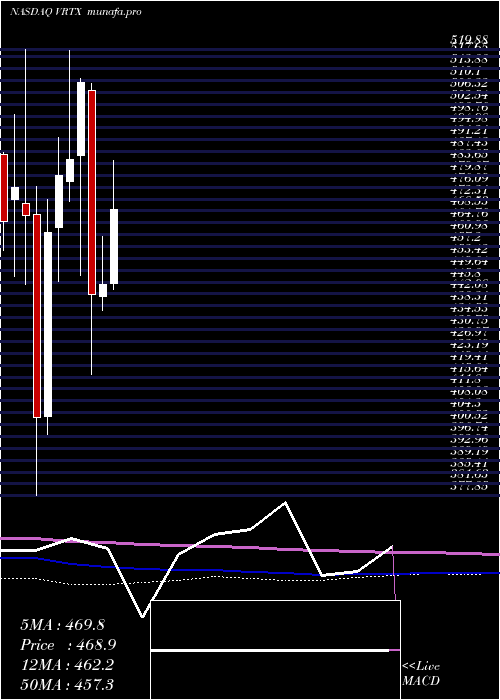
Task: Click the 457.2 price axis label
Action: point(465,239)
